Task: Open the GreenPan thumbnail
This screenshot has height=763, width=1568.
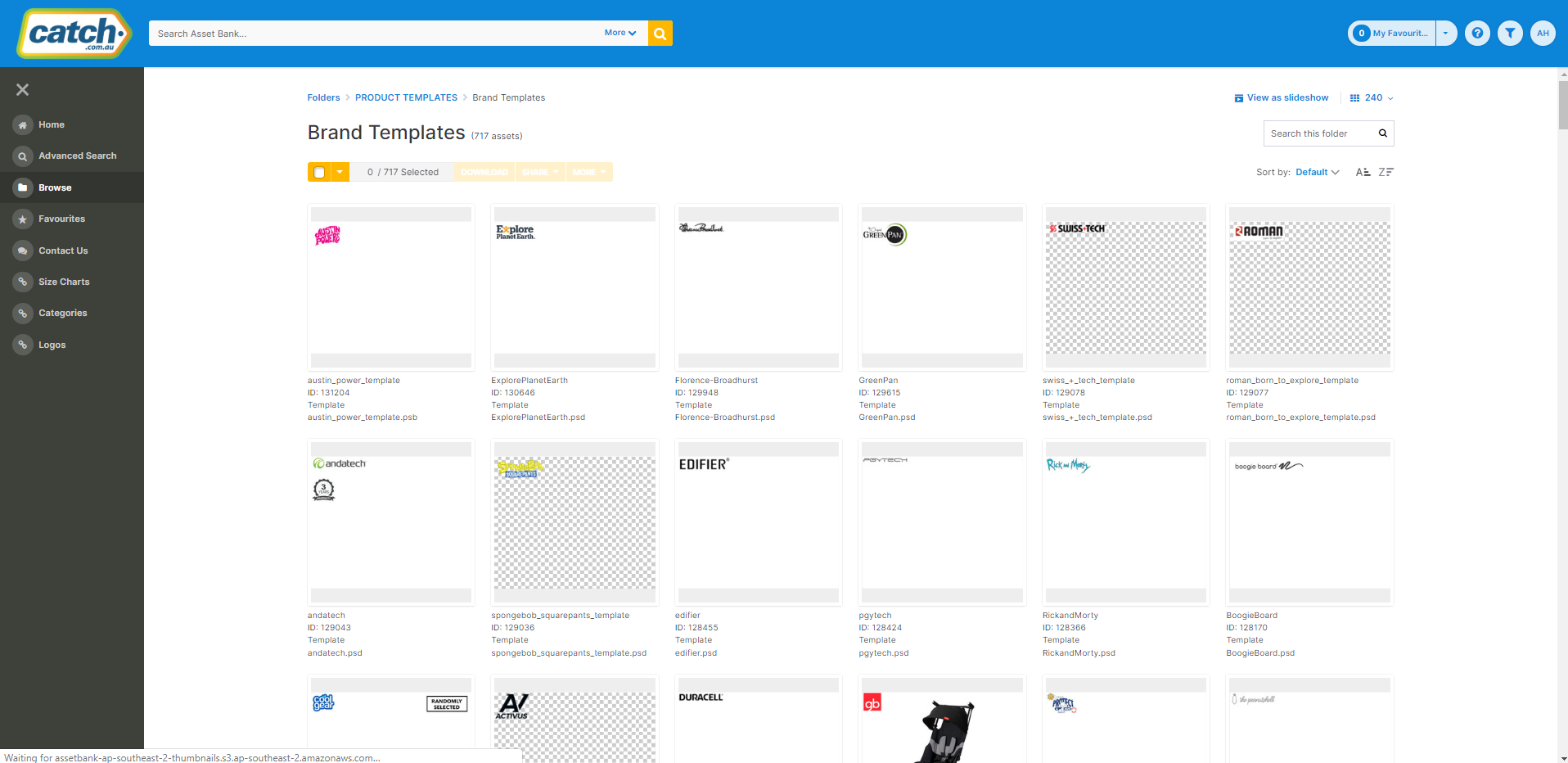Action: 942,287
